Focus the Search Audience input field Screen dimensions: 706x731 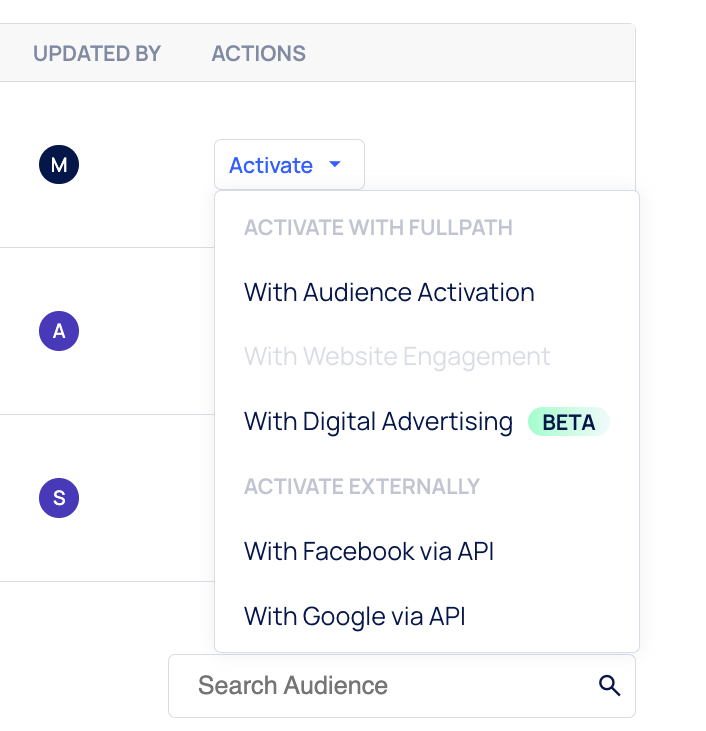[x=380, y=686]
